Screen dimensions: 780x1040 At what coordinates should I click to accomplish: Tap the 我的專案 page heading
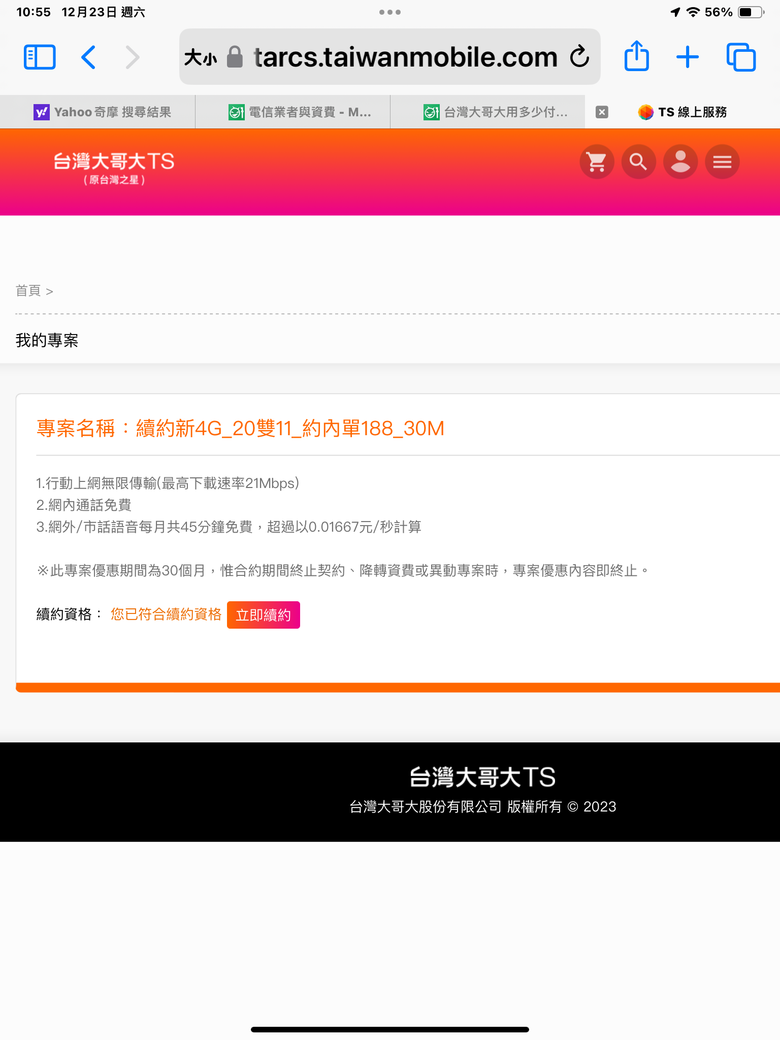click(47, 340)
